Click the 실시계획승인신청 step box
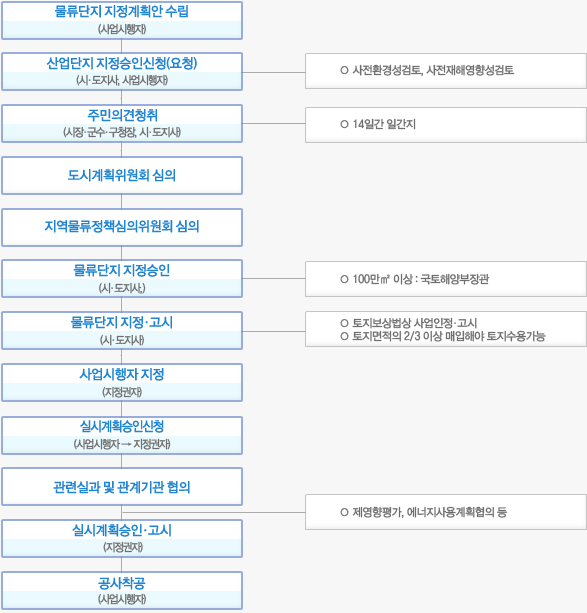The width and height of the screenshot is (587, 613). [x=122, y=436]
